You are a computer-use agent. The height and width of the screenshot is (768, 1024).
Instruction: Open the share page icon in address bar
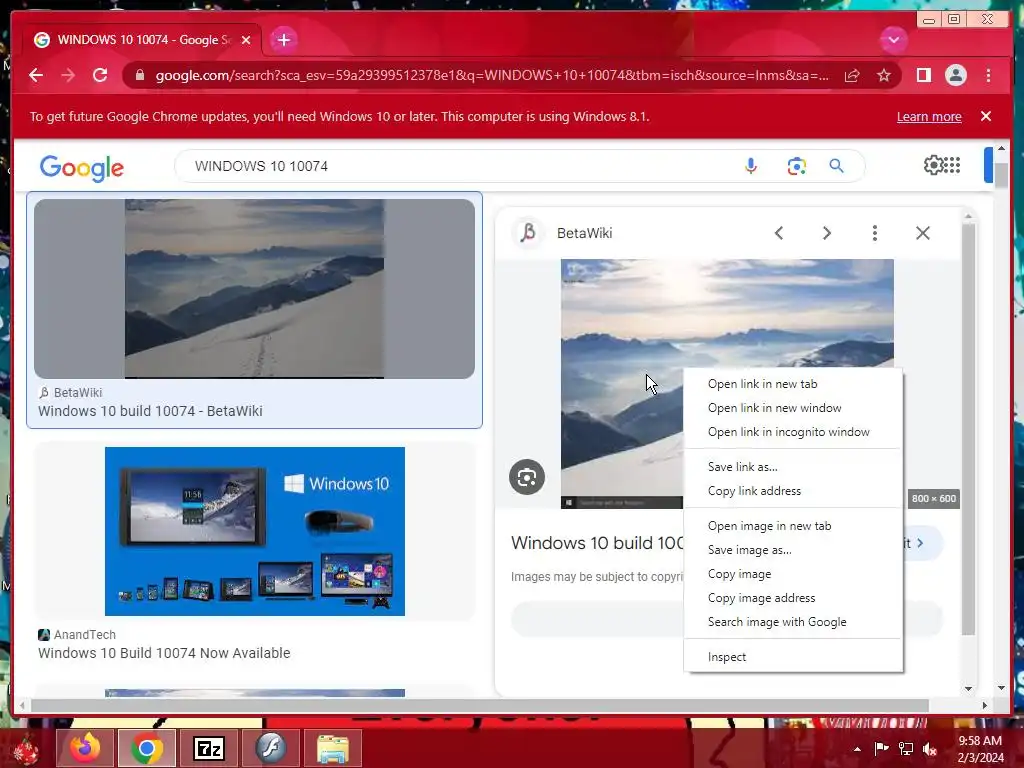[852, 76]
